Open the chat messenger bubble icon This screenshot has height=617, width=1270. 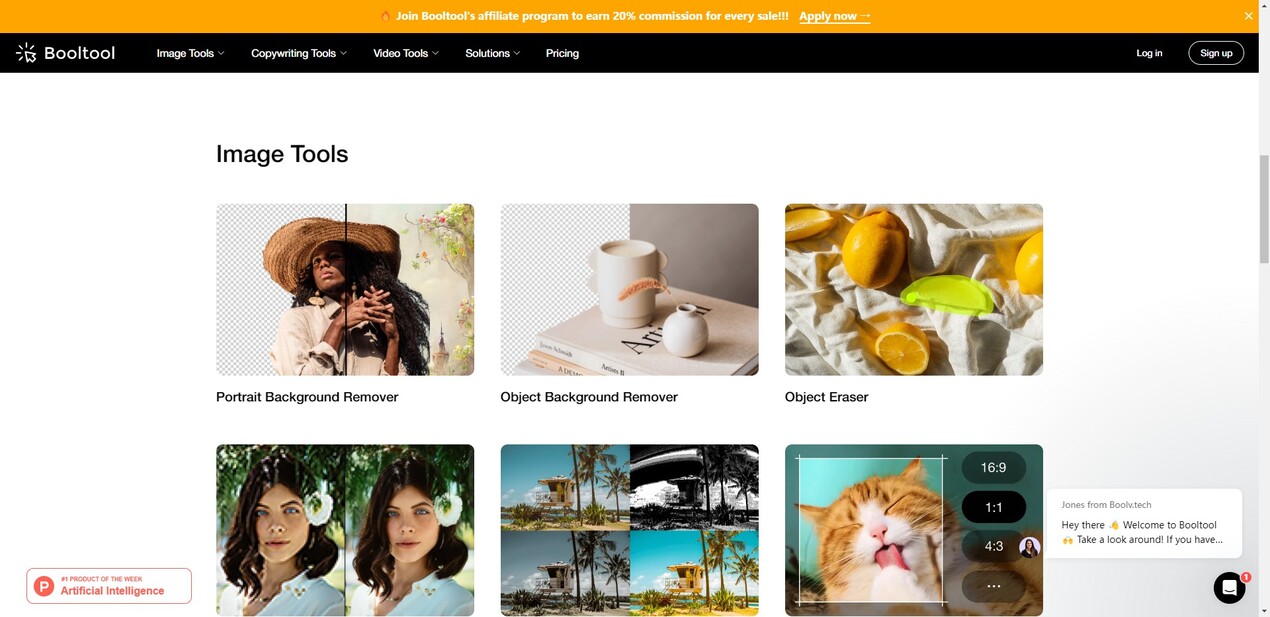[1229, 588]
